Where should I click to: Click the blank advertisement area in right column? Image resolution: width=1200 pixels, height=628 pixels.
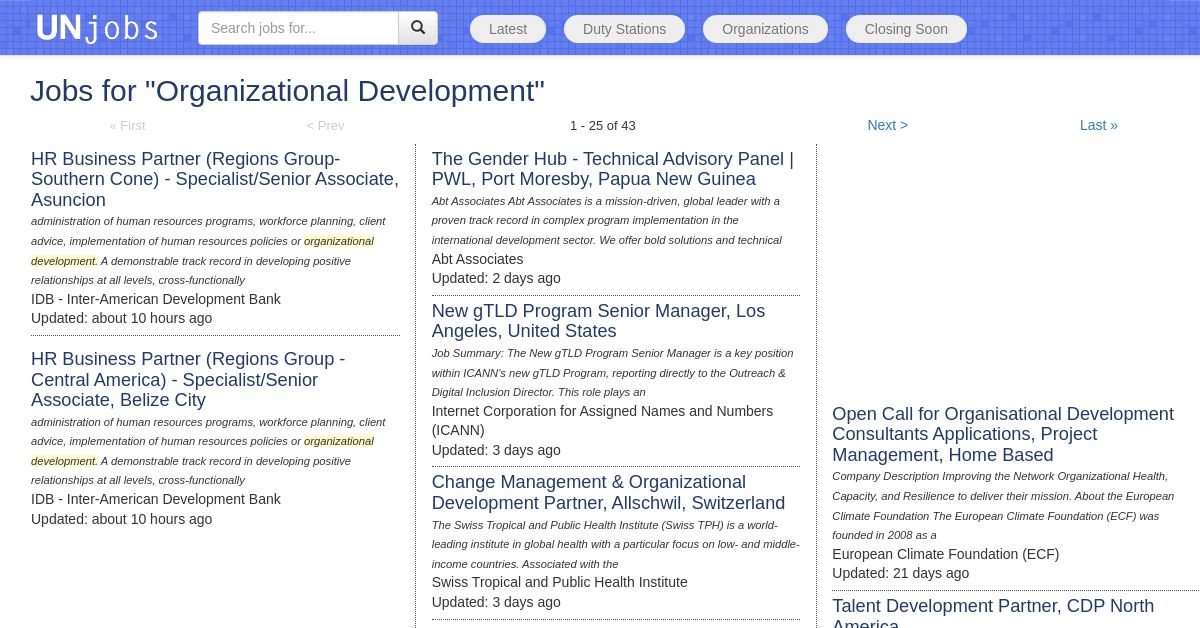1008,270
